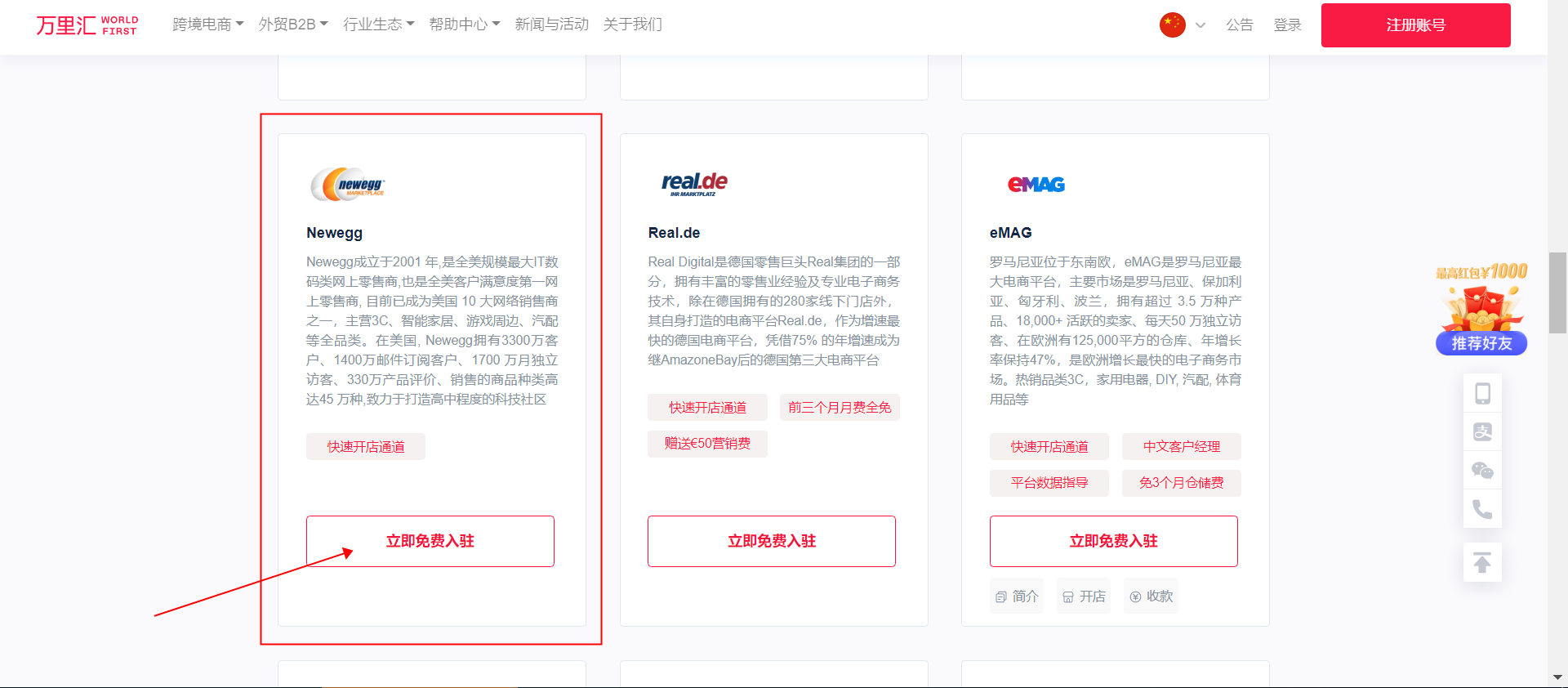Click 立即免费入驻 under eMAG
This screenshot has width=1568, height=688.
pyautogui.click(x=1114, y=541)
